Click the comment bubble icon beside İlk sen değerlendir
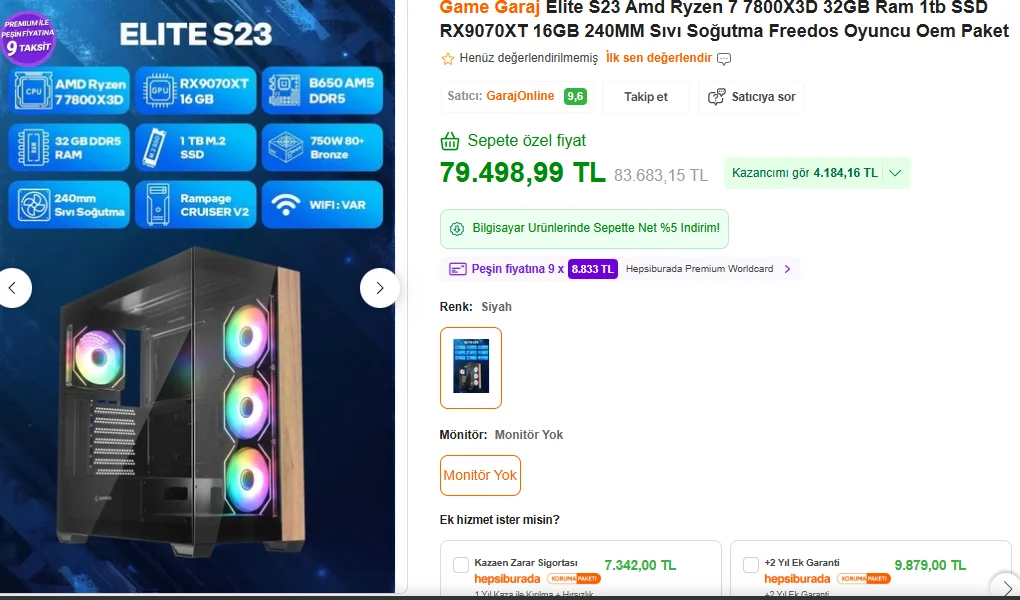 723,59
